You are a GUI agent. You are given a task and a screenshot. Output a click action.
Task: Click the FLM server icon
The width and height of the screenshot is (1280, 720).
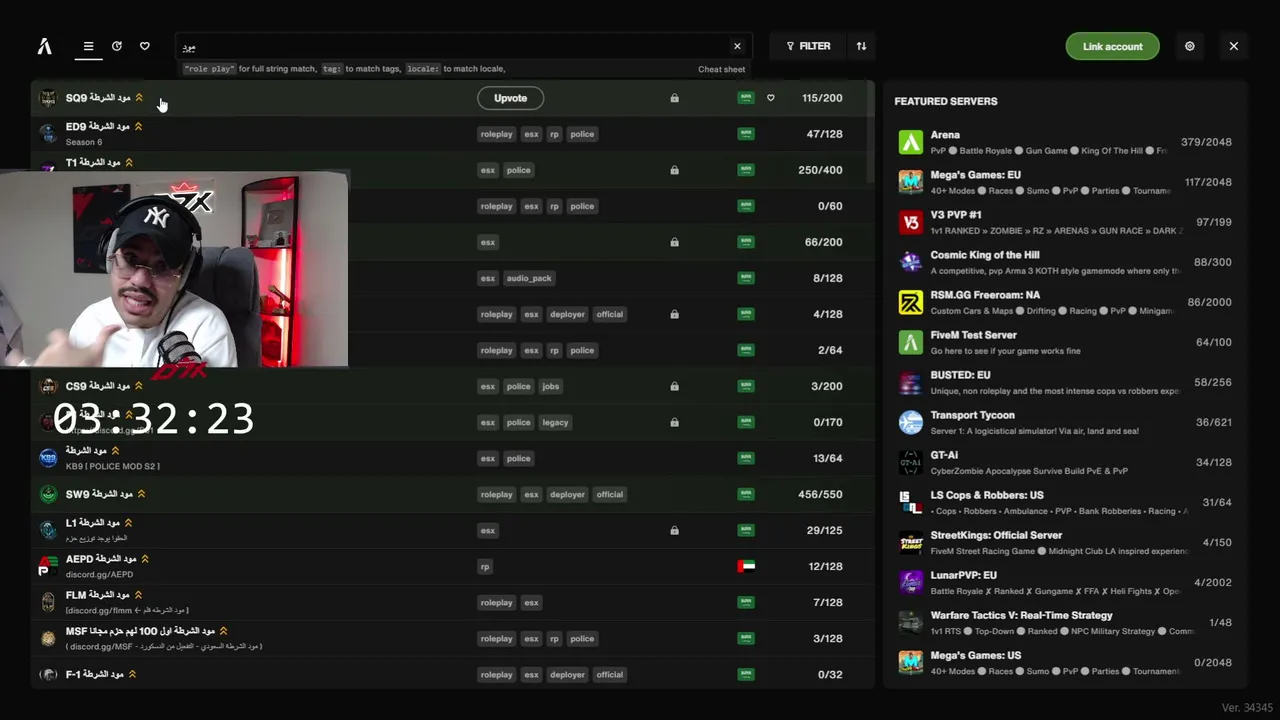tap(48, 602)
